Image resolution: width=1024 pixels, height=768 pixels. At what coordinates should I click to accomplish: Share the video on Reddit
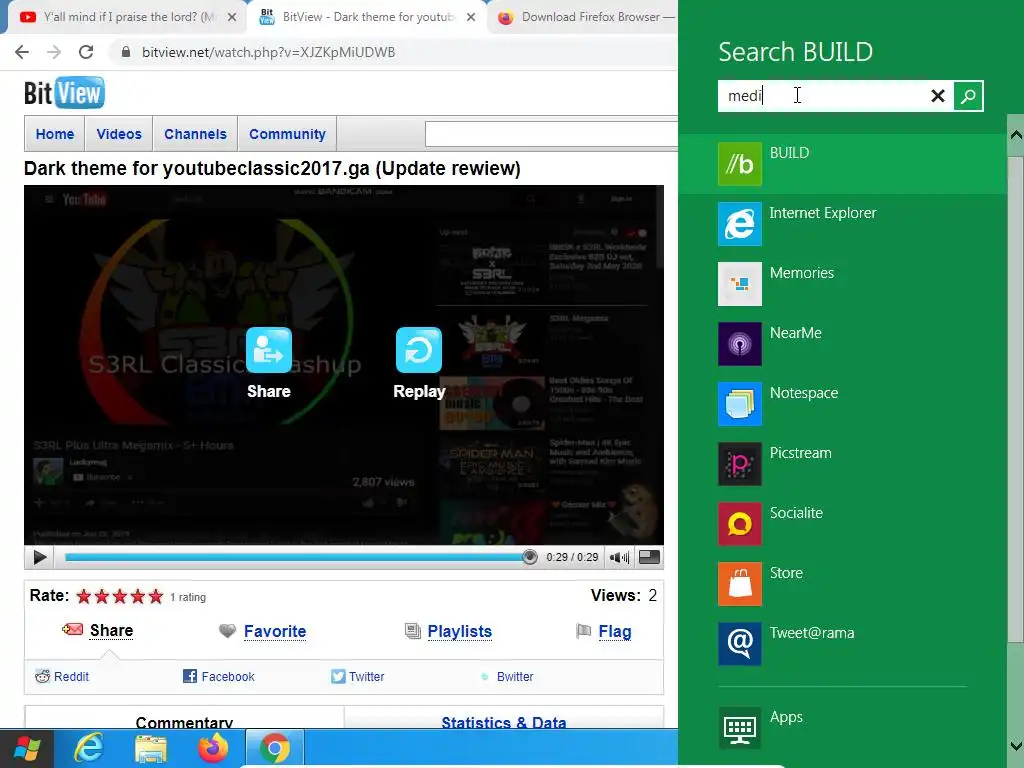coord(62,677)
